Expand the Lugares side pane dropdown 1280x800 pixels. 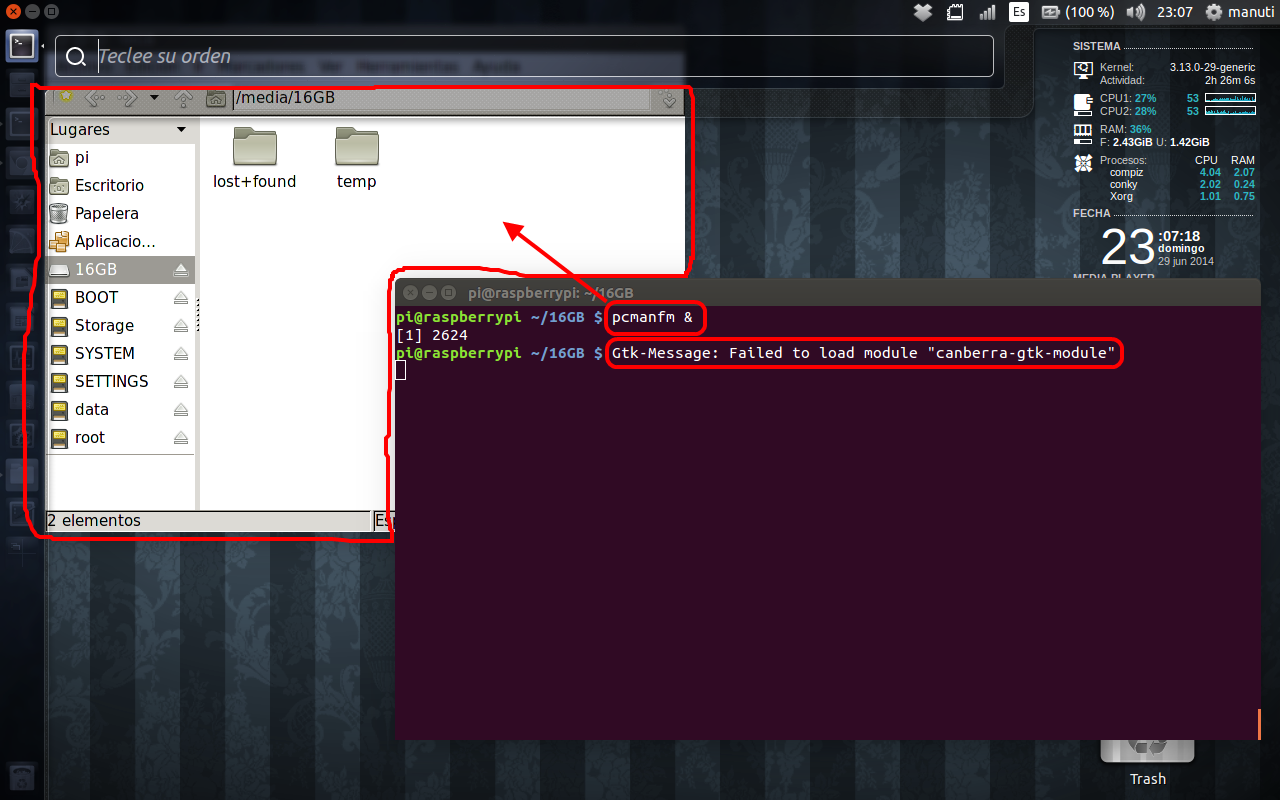click(181, 130)
